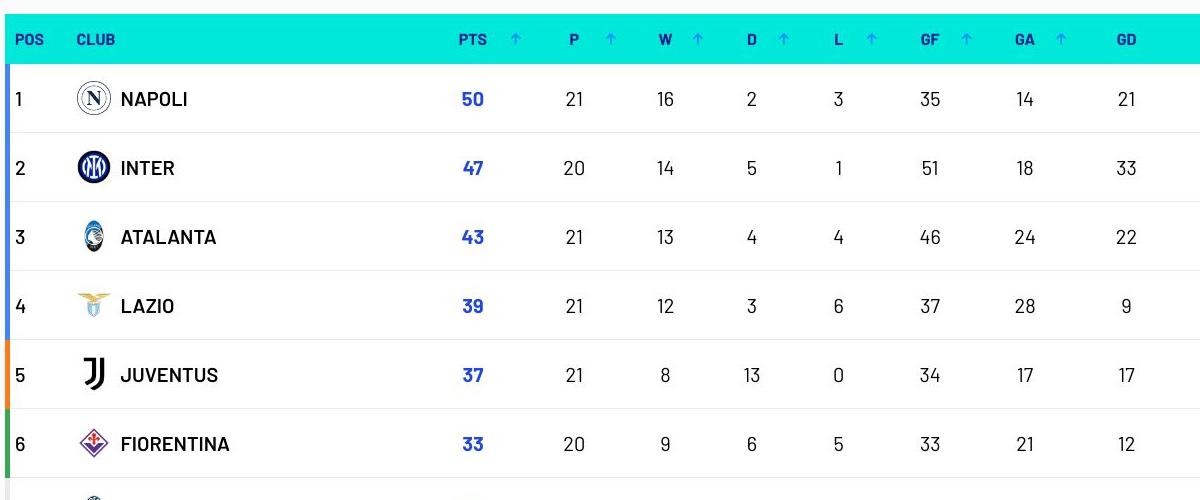
Task: Click the Juventus J logo icon
Action: tap(94, 374)
